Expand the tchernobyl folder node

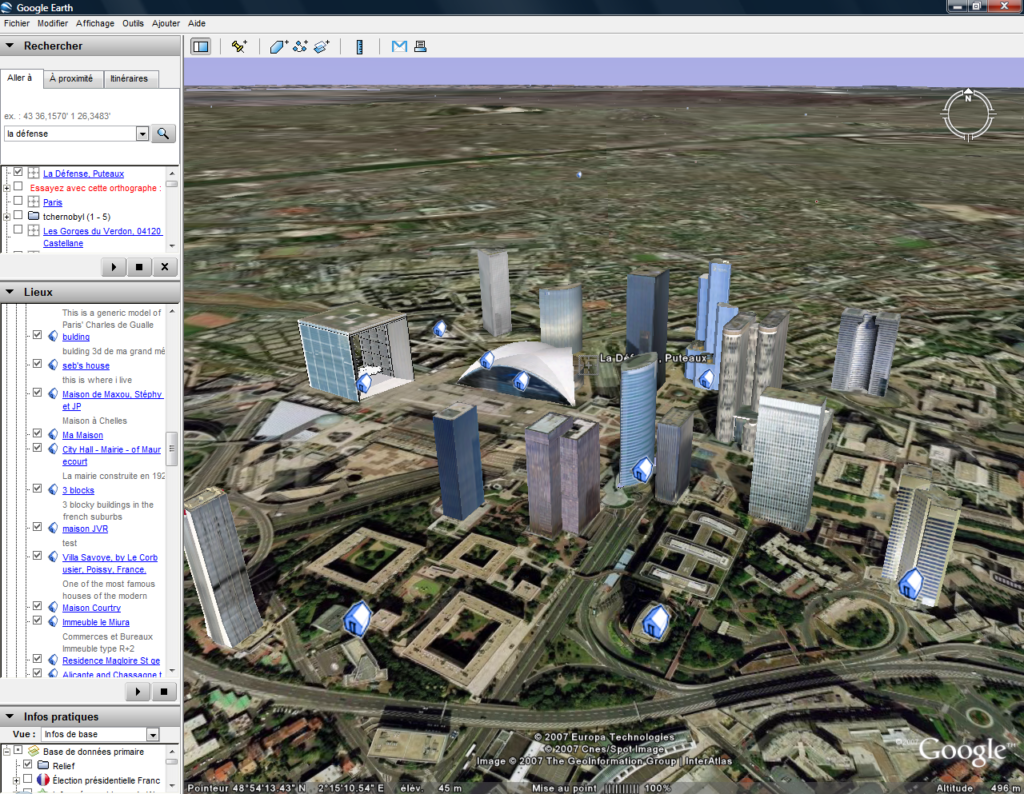point(7,216)
